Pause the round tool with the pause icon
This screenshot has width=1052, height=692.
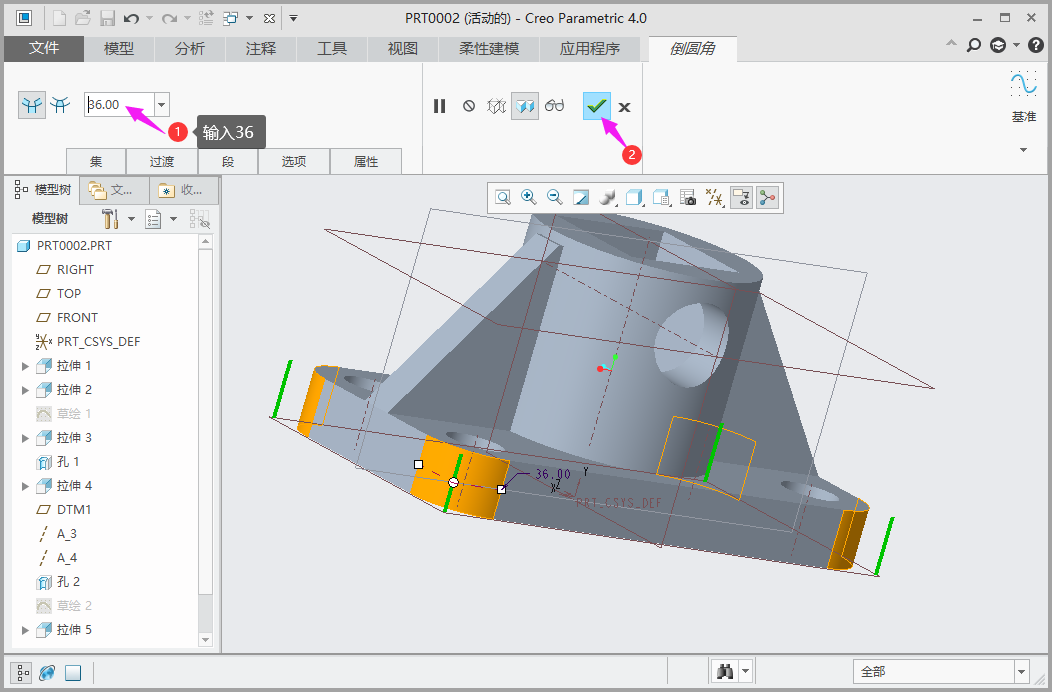tap(439, 106)
